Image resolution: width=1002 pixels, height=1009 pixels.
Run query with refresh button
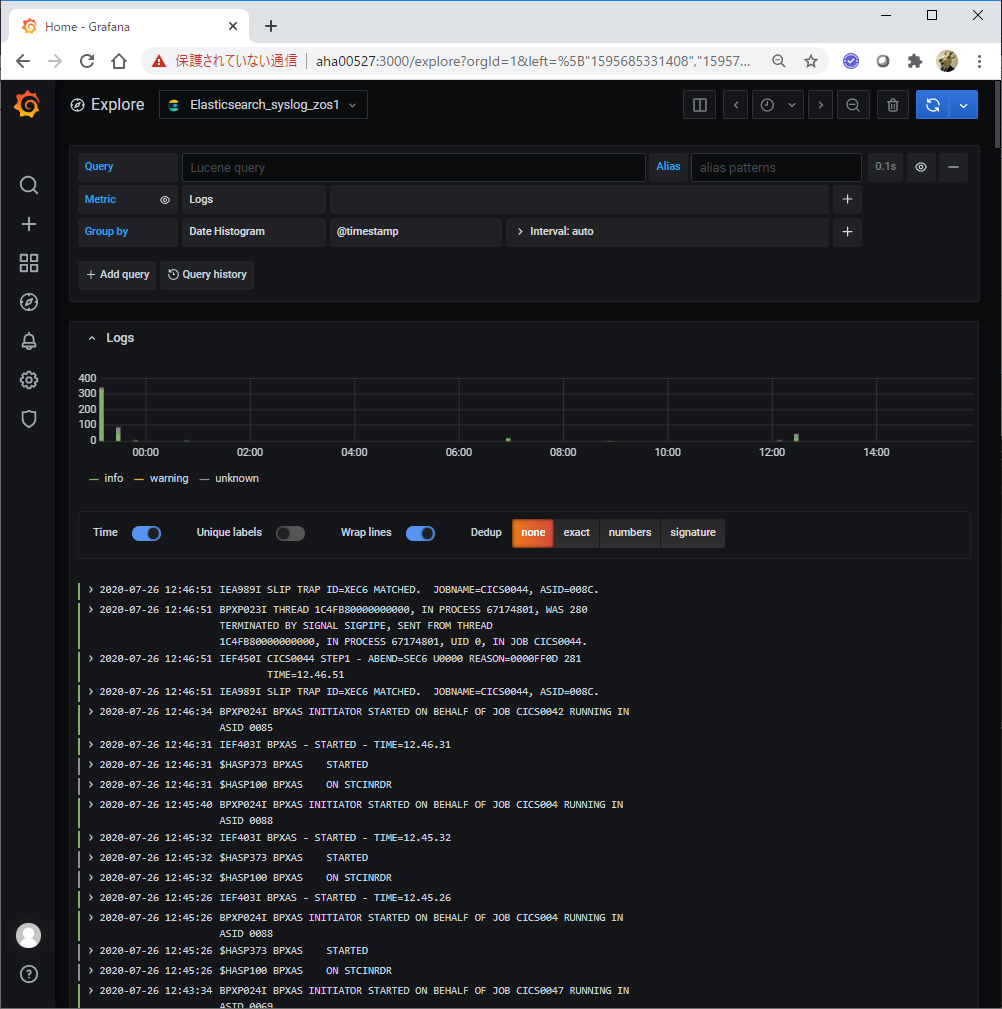tap(932, 105)
